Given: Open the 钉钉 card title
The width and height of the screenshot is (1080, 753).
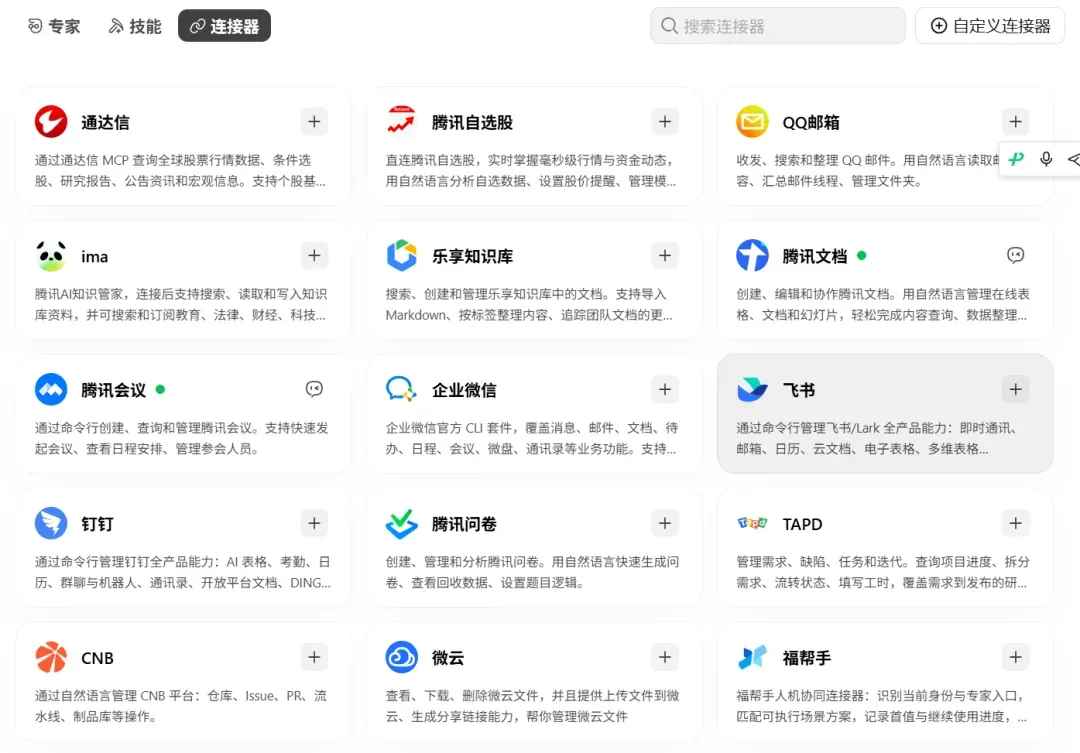Looking at the screenshot, I should [97, 524].
